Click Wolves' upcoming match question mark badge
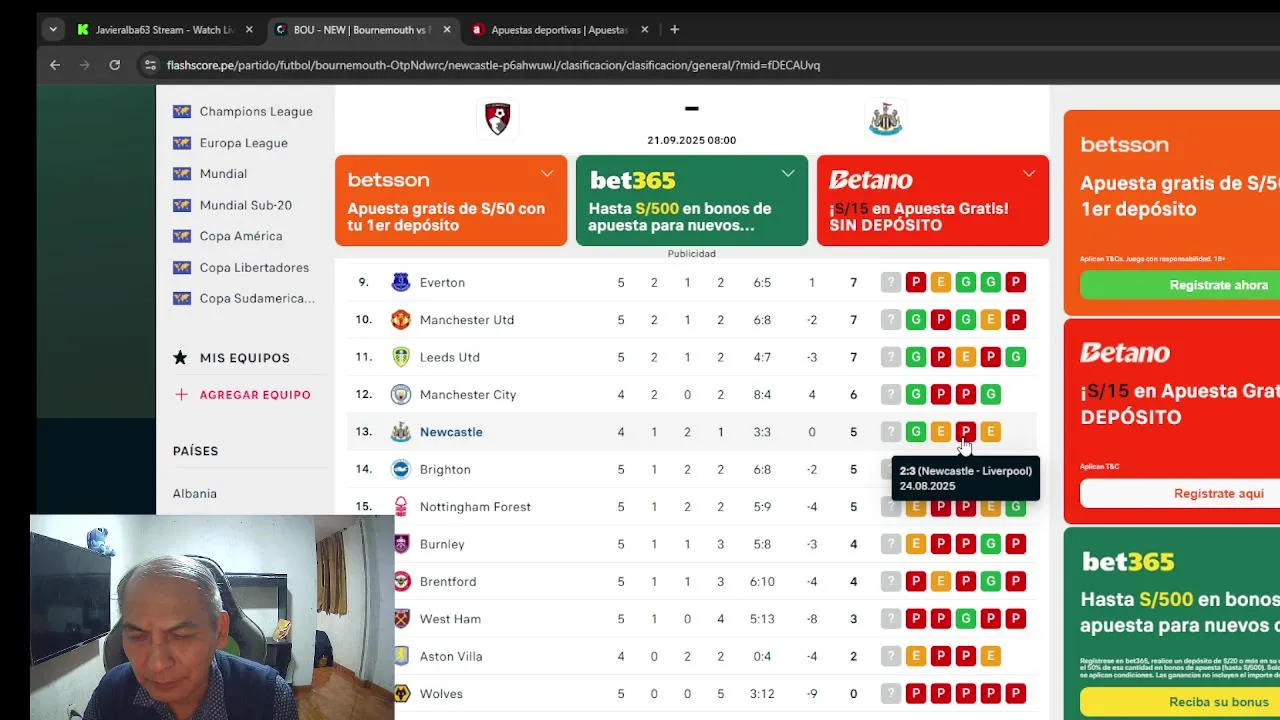Image resolution: width=1280 pixels, height=720 pixels. point(891,693)
